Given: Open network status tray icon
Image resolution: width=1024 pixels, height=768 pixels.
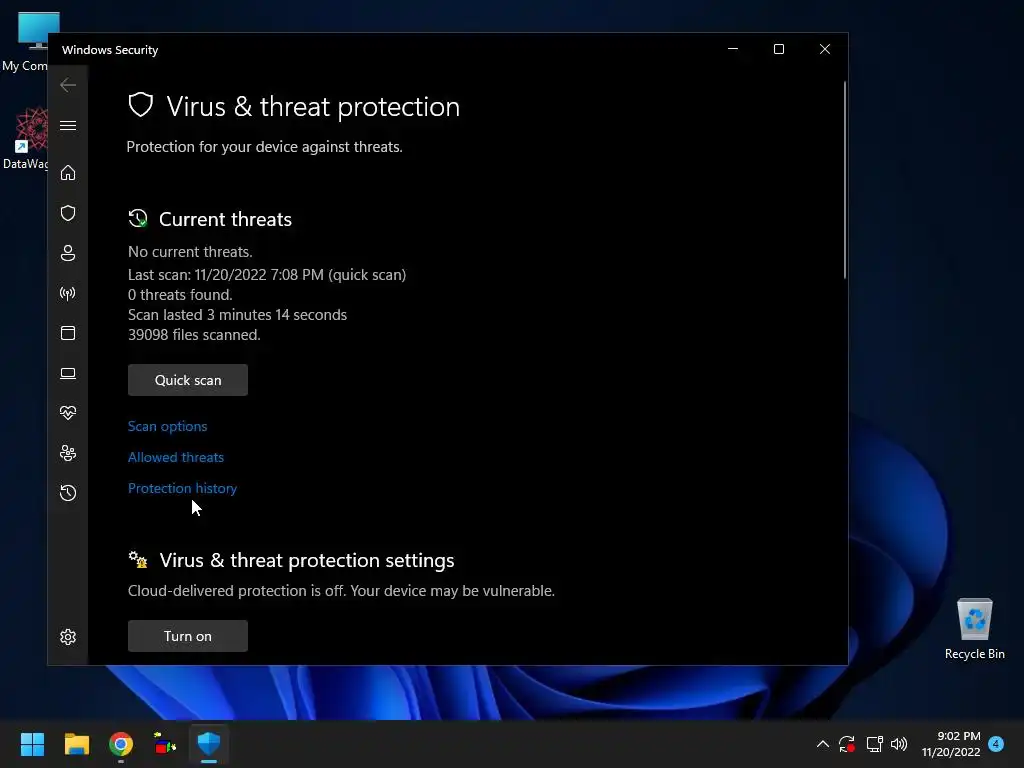Looking at the screenshot, I should [874, 744].
